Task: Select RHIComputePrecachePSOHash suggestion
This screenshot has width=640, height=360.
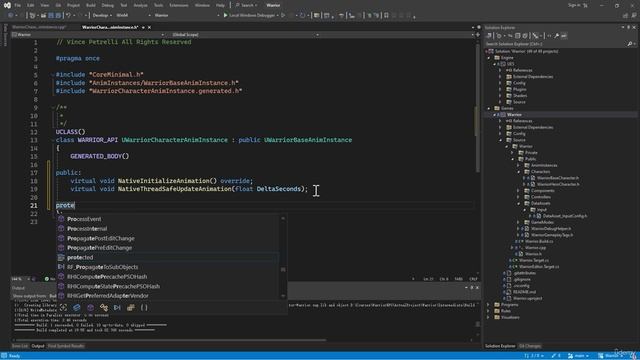Action: (167, 277)
